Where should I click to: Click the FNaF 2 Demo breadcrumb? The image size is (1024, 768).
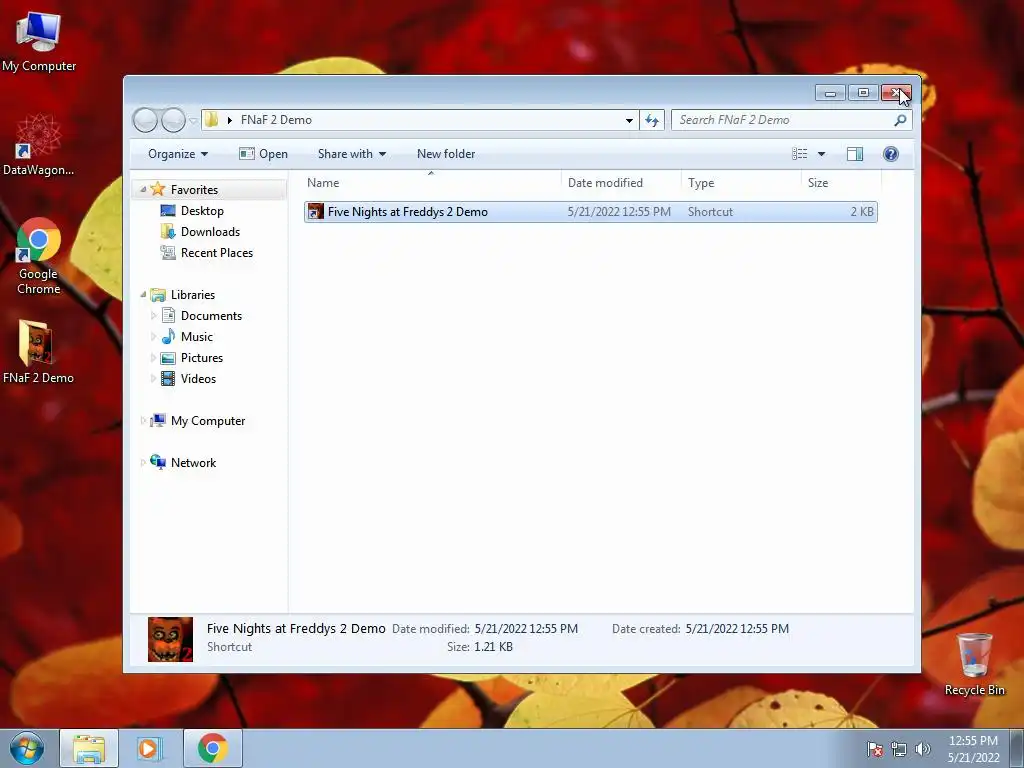click(276, 120)
